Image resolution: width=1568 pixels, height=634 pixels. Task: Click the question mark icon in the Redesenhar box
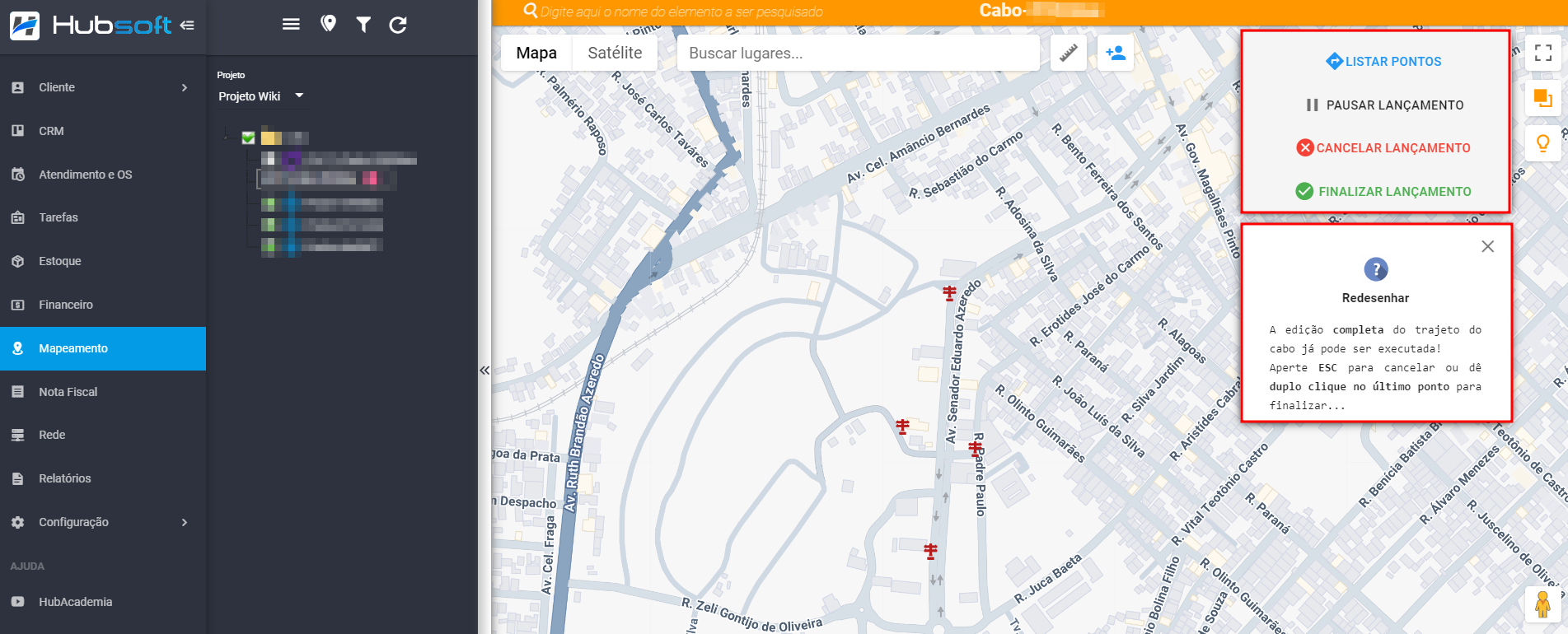click(1376, 269)
